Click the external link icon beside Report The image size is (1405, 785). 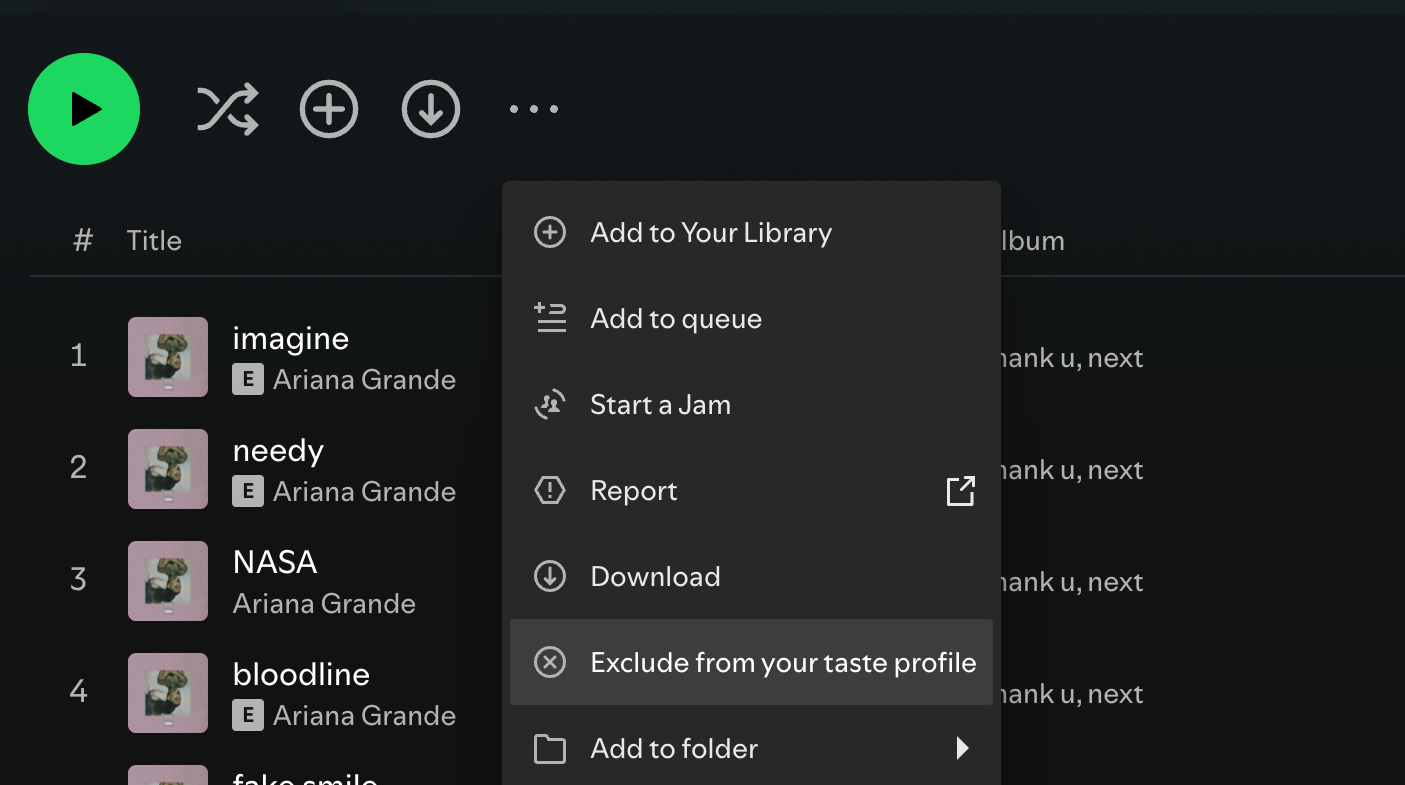pos(960,491)
